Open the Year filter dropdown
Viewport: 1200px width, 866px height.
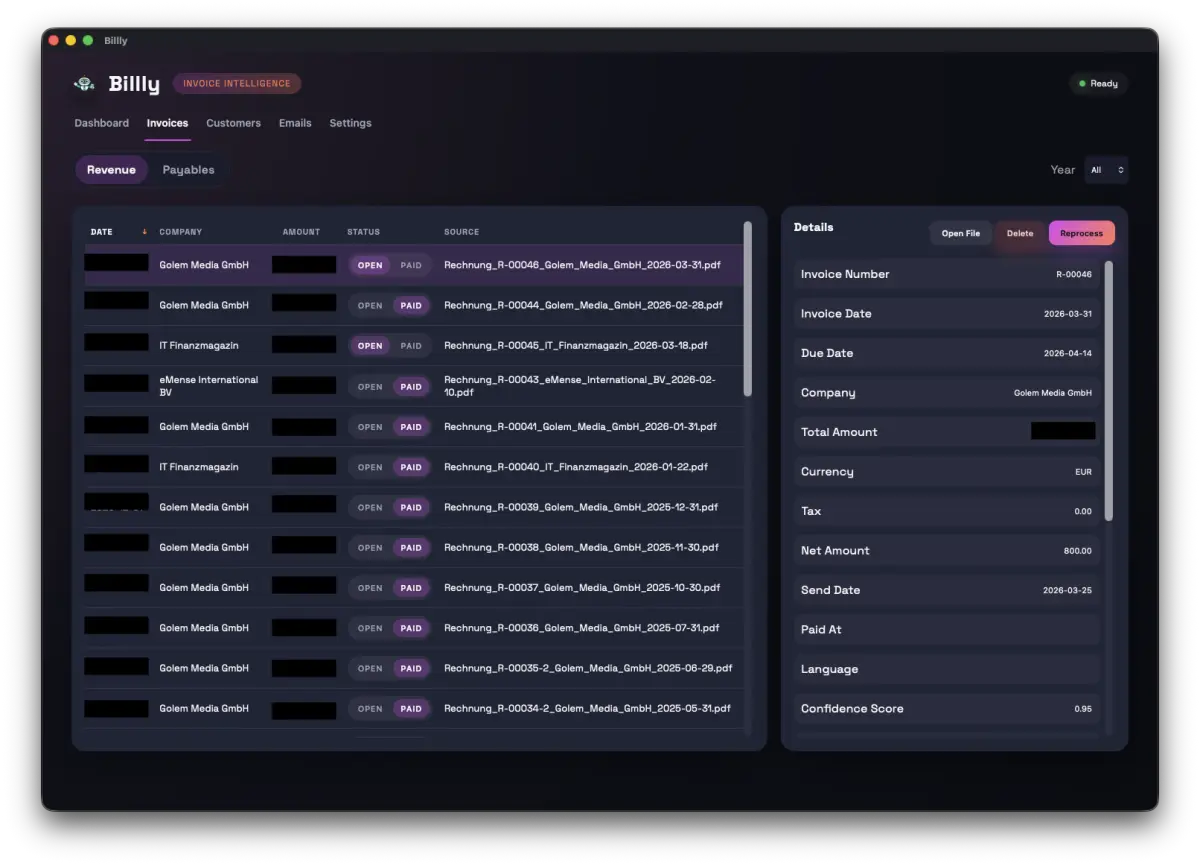point(1106,169)
